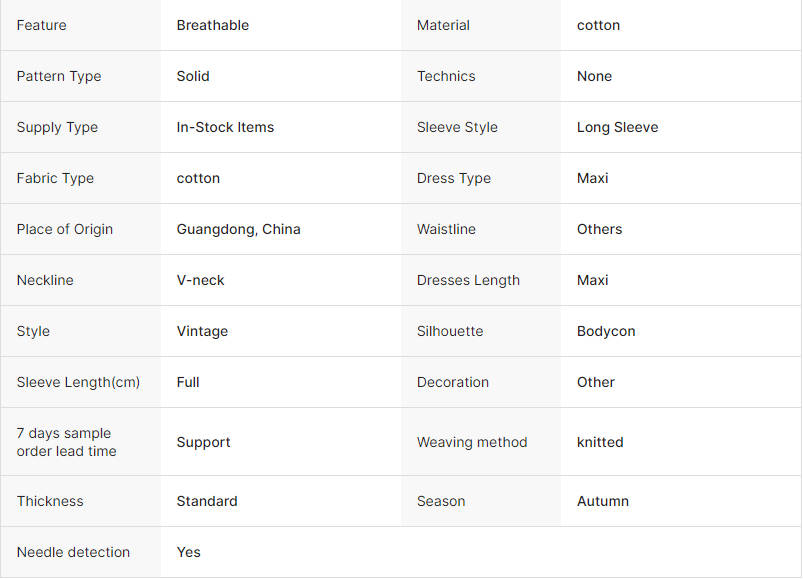Click the Support value text
The height and width of the screenshot is (579, 803).
point(203,442)
